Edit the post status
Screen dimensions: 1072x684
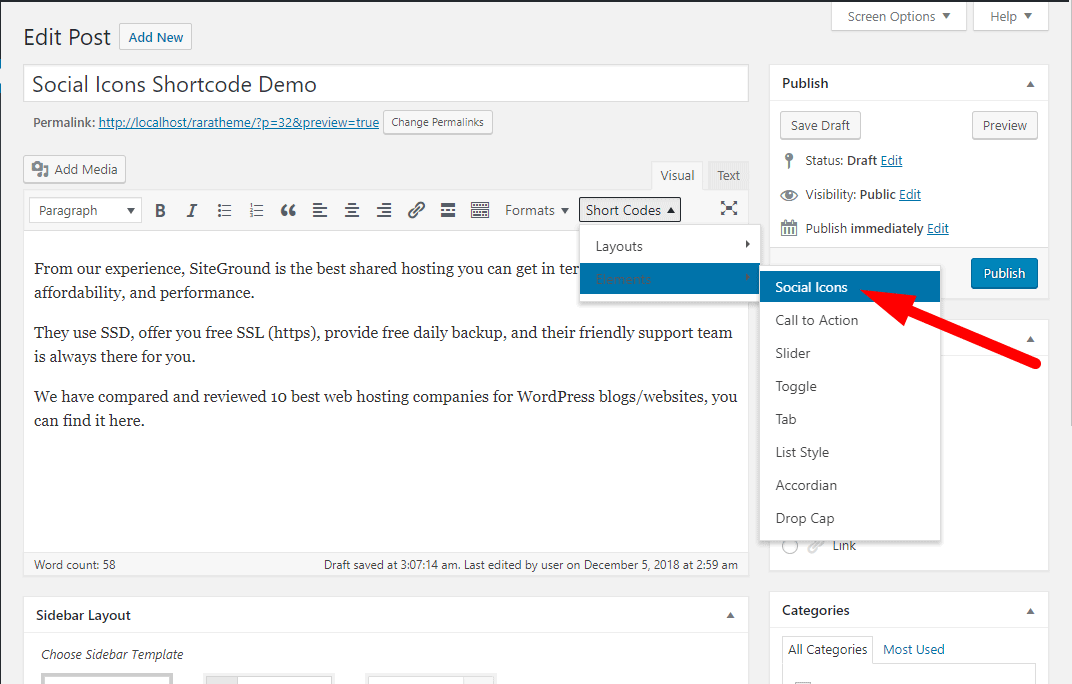(892, 161)
